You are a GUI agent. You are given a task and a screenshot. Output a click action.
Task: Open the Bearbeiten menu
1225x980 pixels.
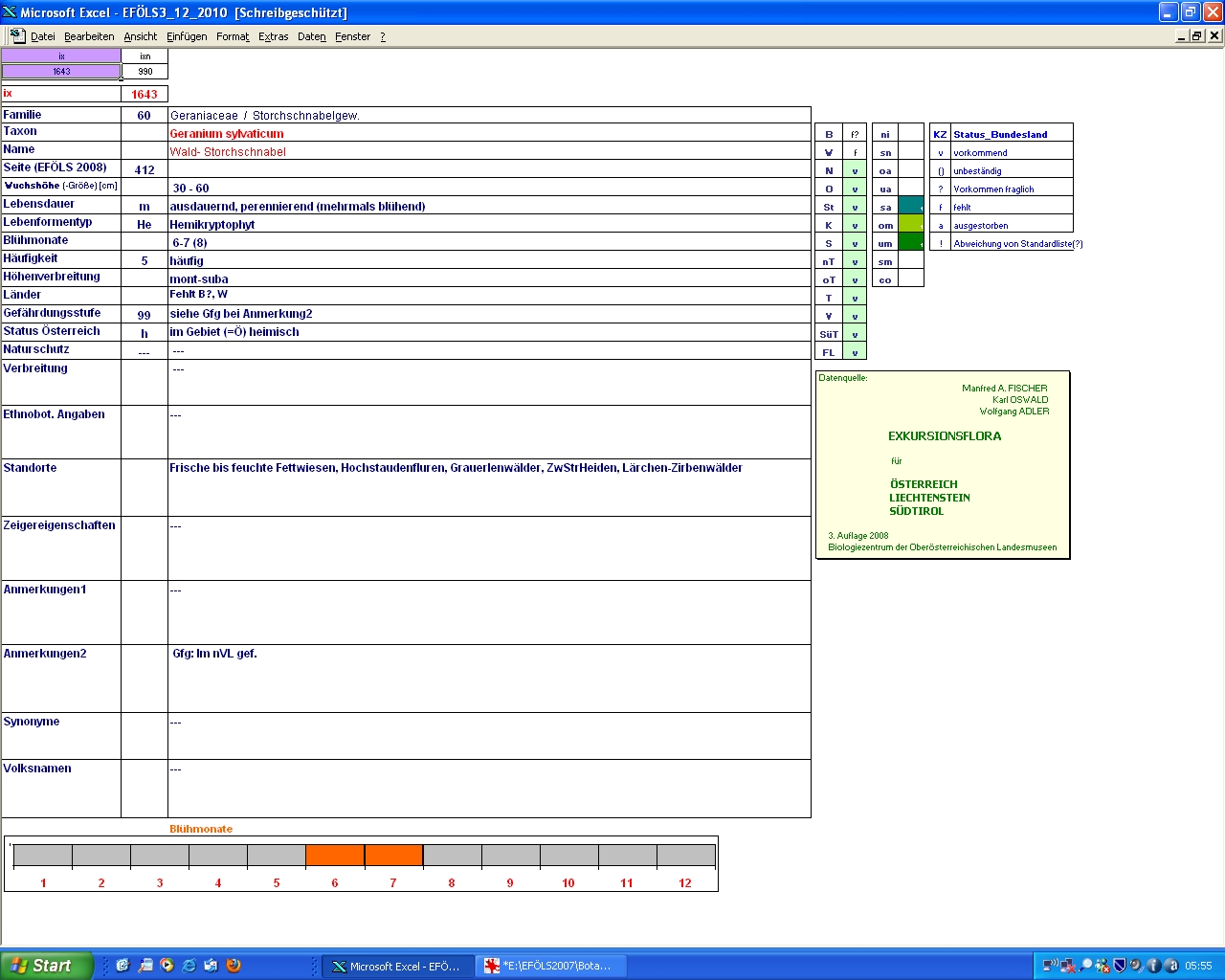(x=89, y=36)
